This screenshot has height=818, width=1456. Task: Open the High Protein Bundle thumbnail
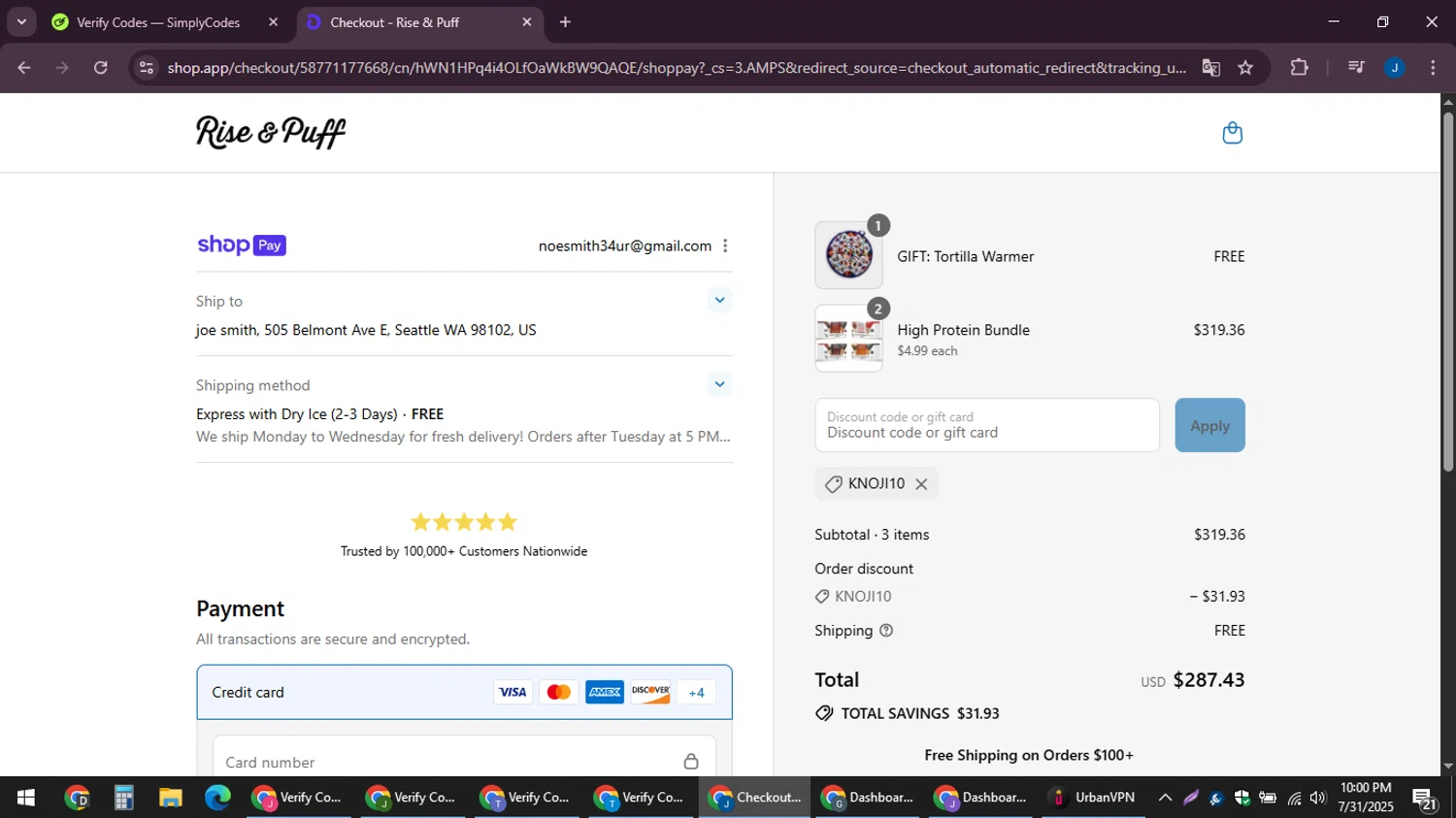click(x=848, y=339)
